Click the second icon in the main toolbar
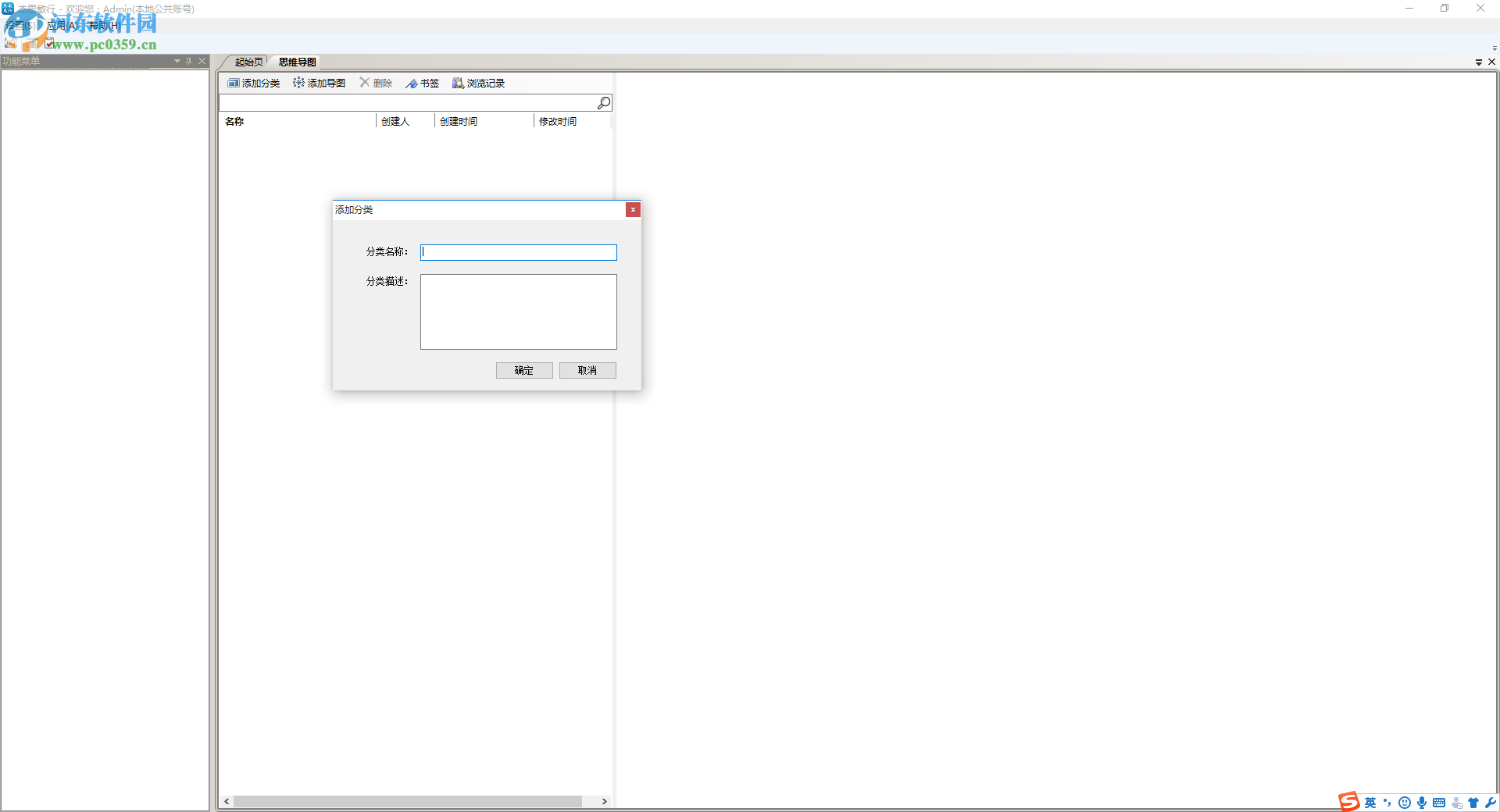The height and width of the screenshot is (812, 1500). pos(30,44)
